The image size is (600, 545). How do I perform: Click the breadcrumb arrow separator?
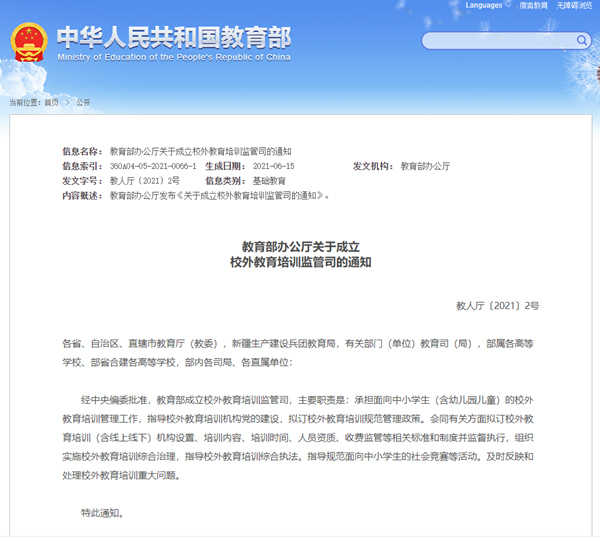click(x=67, y=102)
